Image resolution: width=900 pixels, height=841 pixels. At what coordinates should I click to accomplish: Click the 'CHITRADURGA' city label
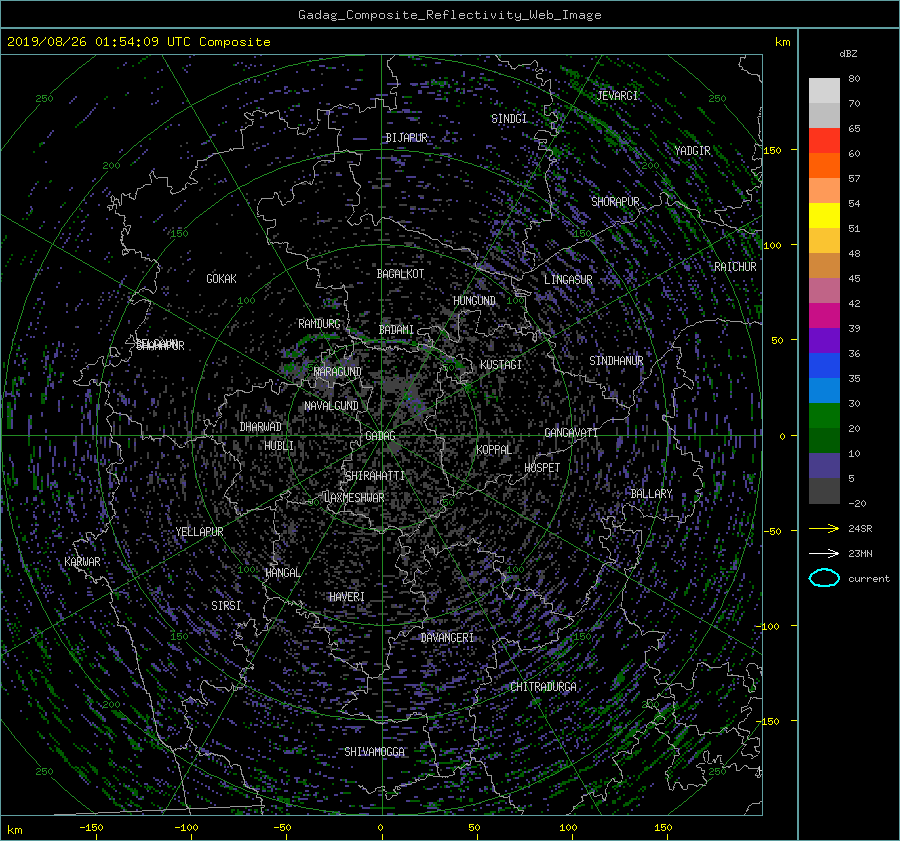point(543,687)
